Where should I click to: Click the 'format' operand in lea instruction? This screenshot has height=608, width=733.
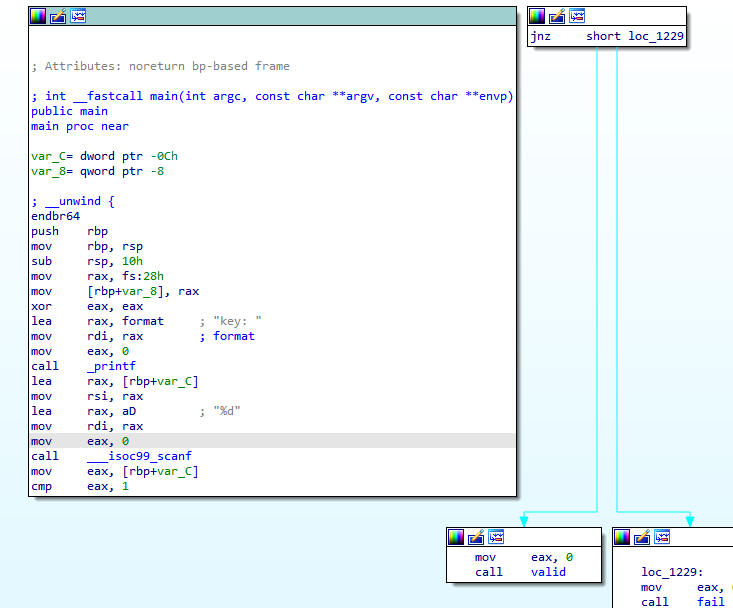[x=143, y=321]
